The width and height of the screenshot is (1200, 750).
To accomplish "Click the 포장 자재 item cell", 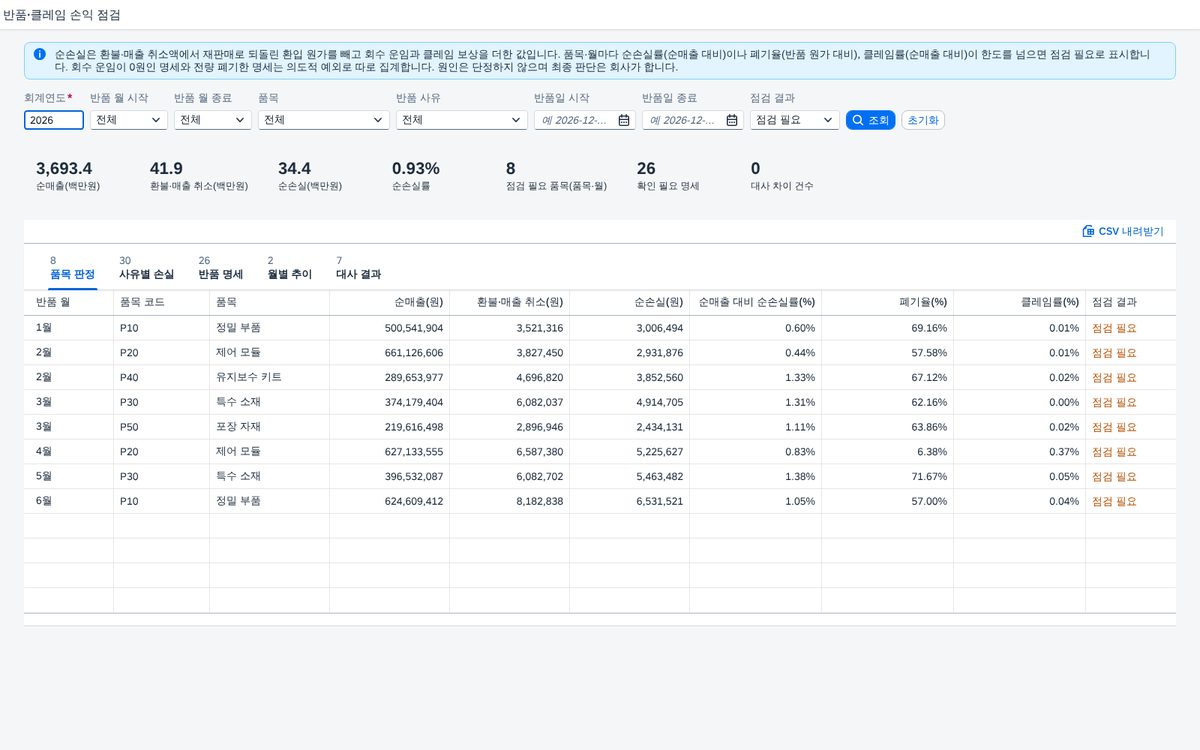I will point(238,427).
